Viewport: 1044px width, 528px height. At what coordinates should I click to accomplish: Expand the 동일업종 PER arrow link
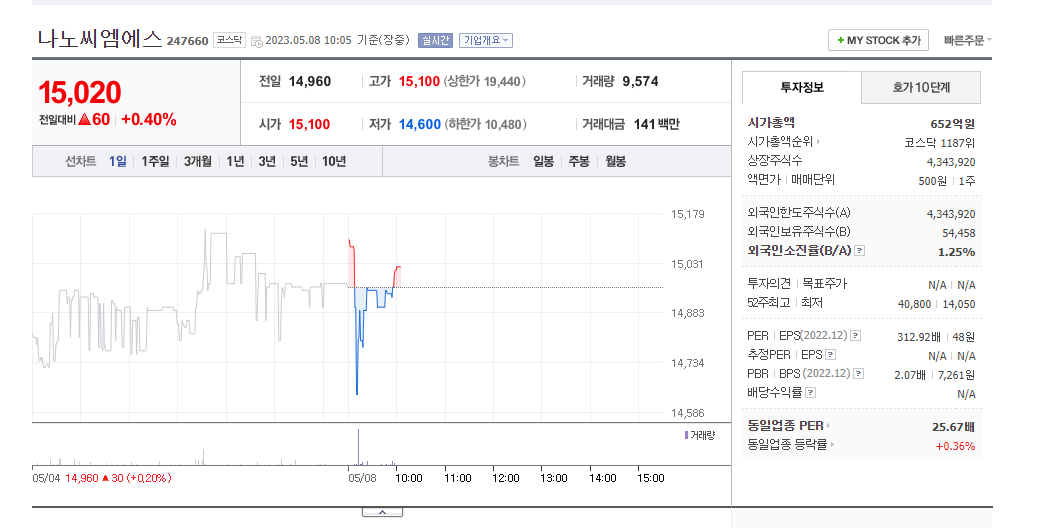(828, 425)
